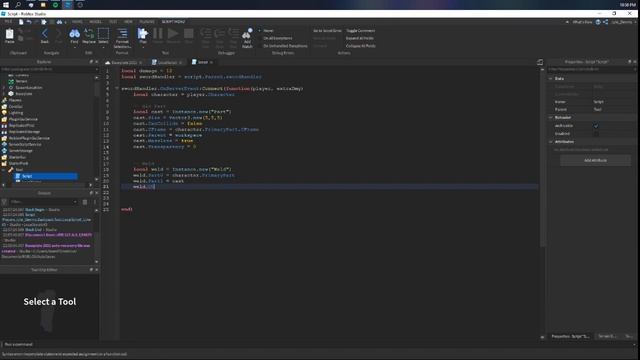The image size is (640, 360).
Task: Collapse the Tool item in Explorer
Action: (x=4, y=169)
